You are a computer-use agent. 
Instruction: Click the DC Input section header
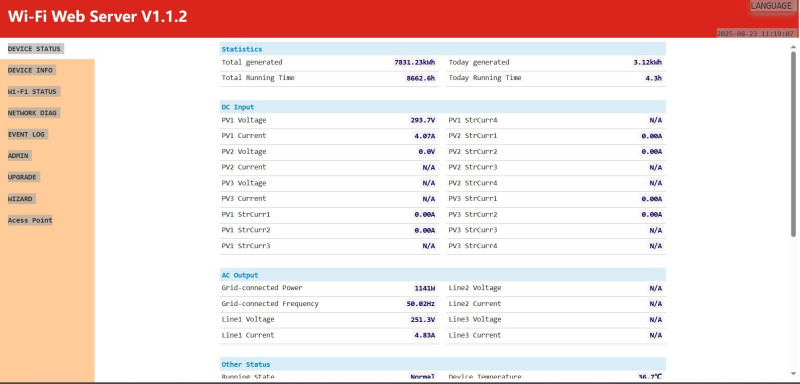tap(442, 107)
